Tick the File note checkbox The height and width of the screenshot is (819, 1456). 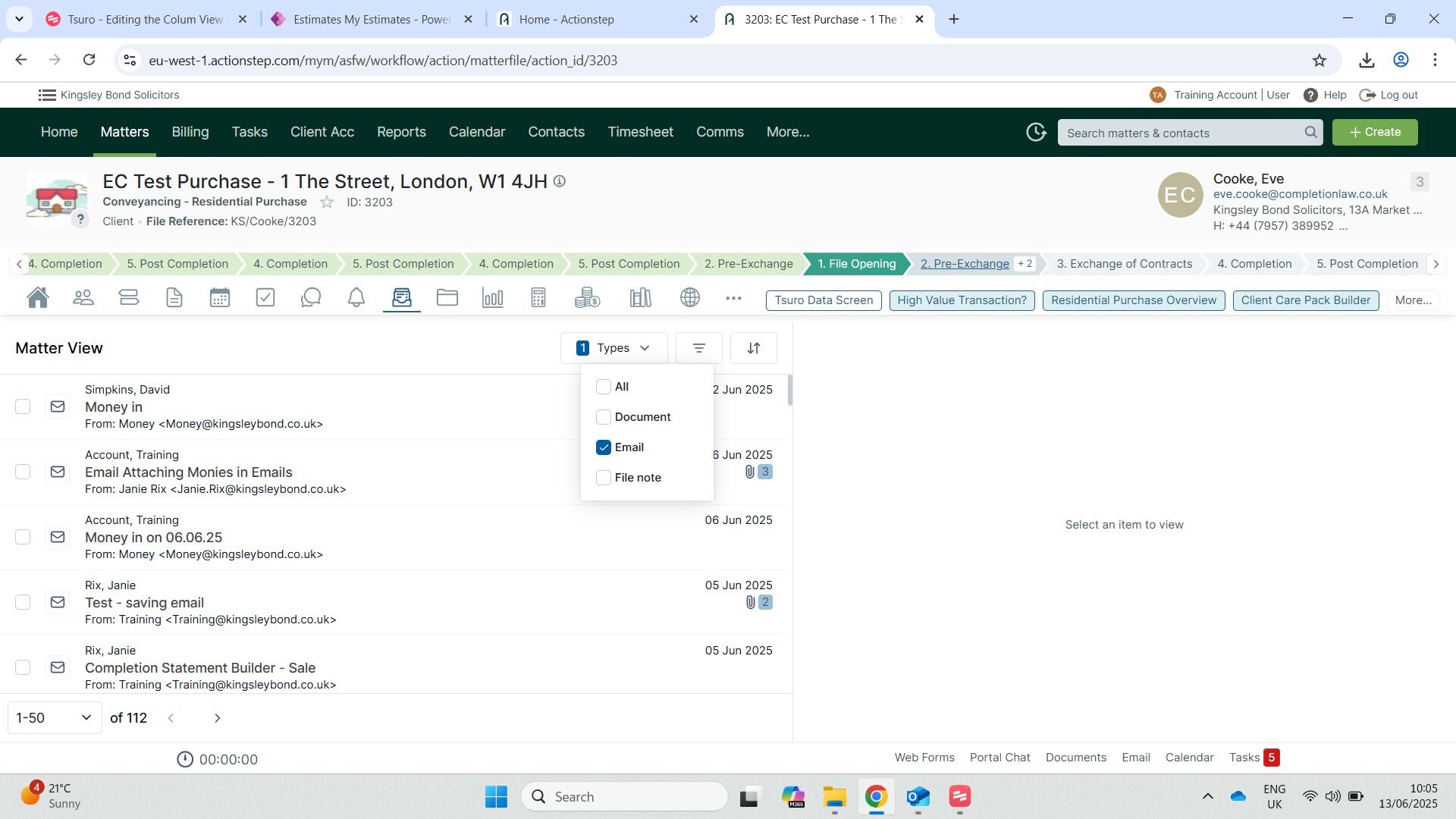pyautogui.click(x=604, y=478)
